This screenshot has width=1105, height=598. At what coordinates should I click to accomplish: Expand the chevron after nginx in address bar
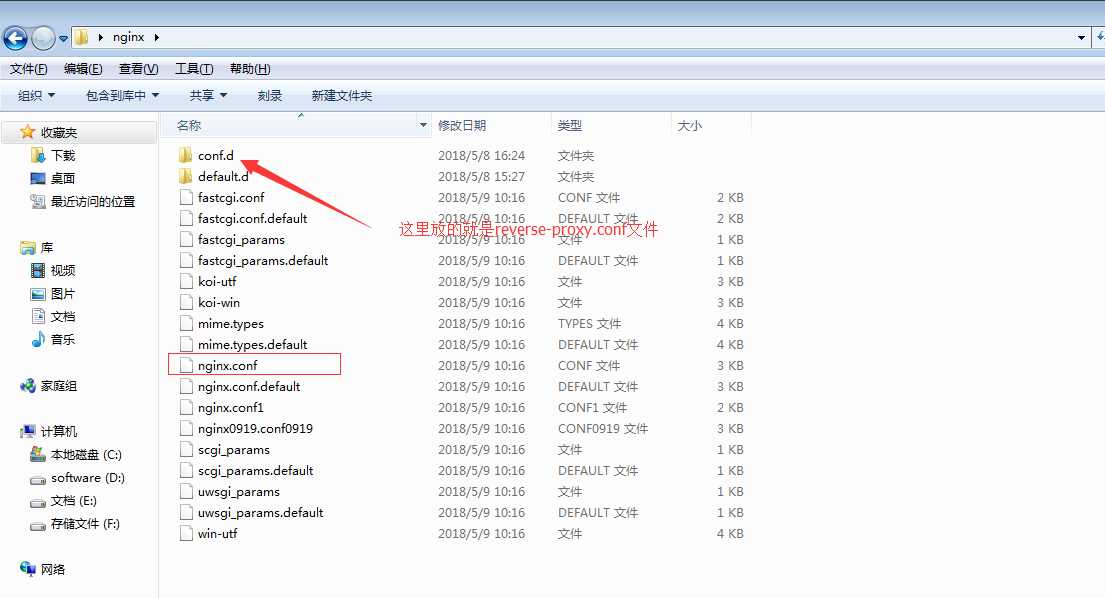[156, 37]
